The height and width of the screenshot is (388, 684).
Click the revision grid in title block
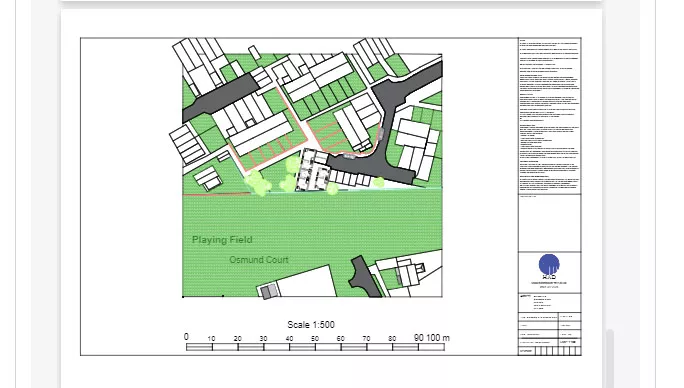click(557, 351)
